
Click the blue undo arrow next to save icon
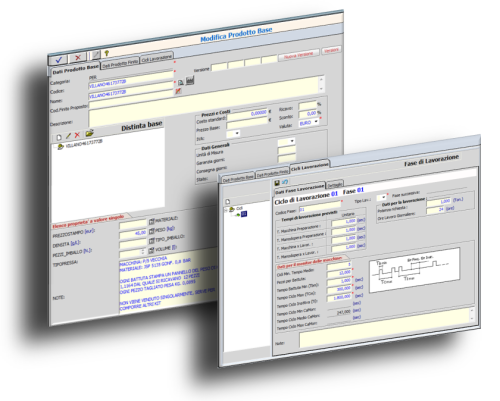285,182
